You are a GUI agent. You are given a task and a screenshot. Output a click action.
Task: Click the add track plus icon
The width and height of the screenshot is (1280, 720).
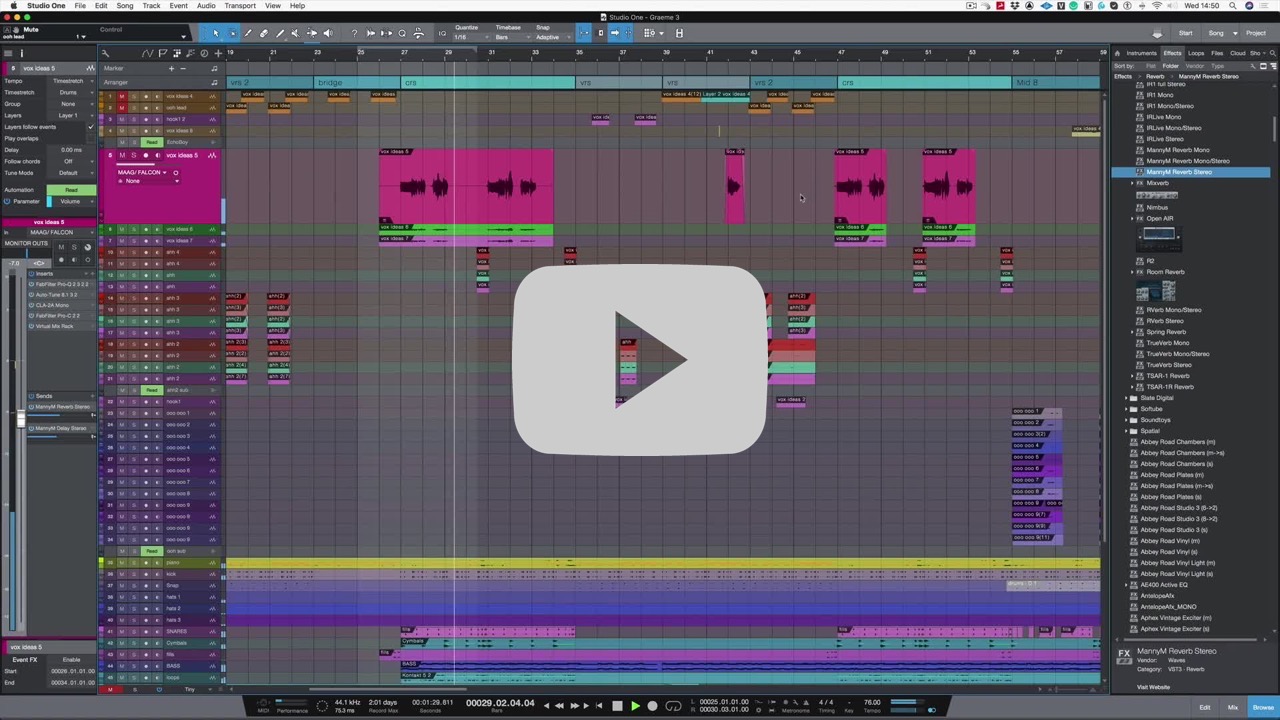(219, 53)
